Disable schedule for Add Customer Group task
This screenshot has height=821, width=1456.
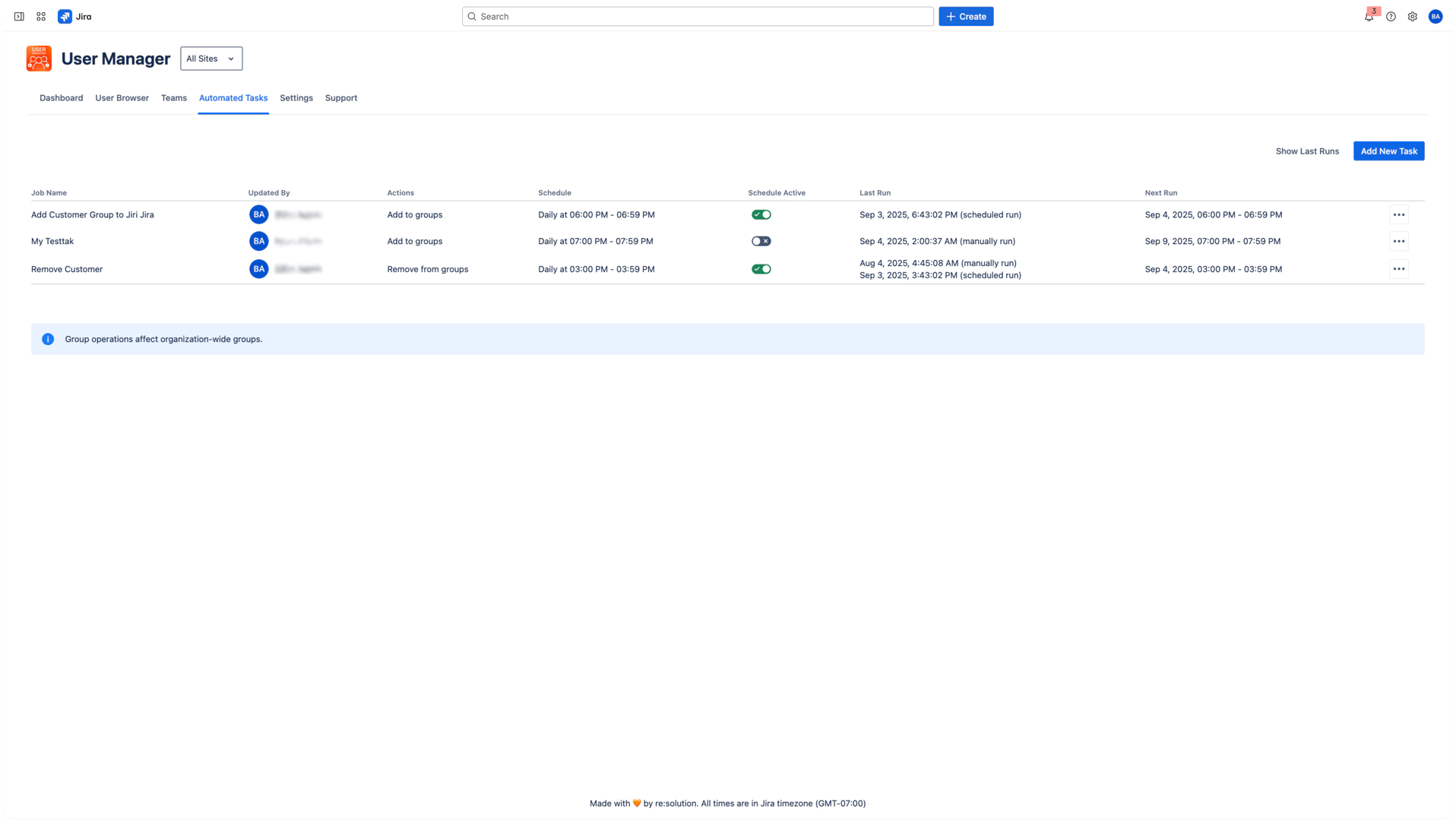pos(761,214)
